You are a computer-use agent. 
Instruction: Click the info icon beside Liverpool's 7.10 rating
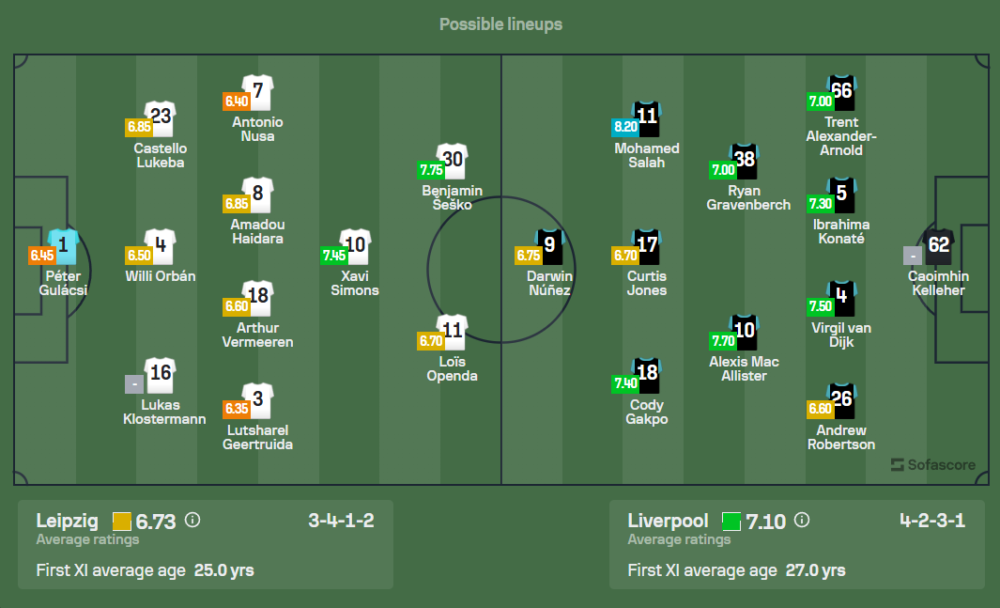click(x=801, y=520)
